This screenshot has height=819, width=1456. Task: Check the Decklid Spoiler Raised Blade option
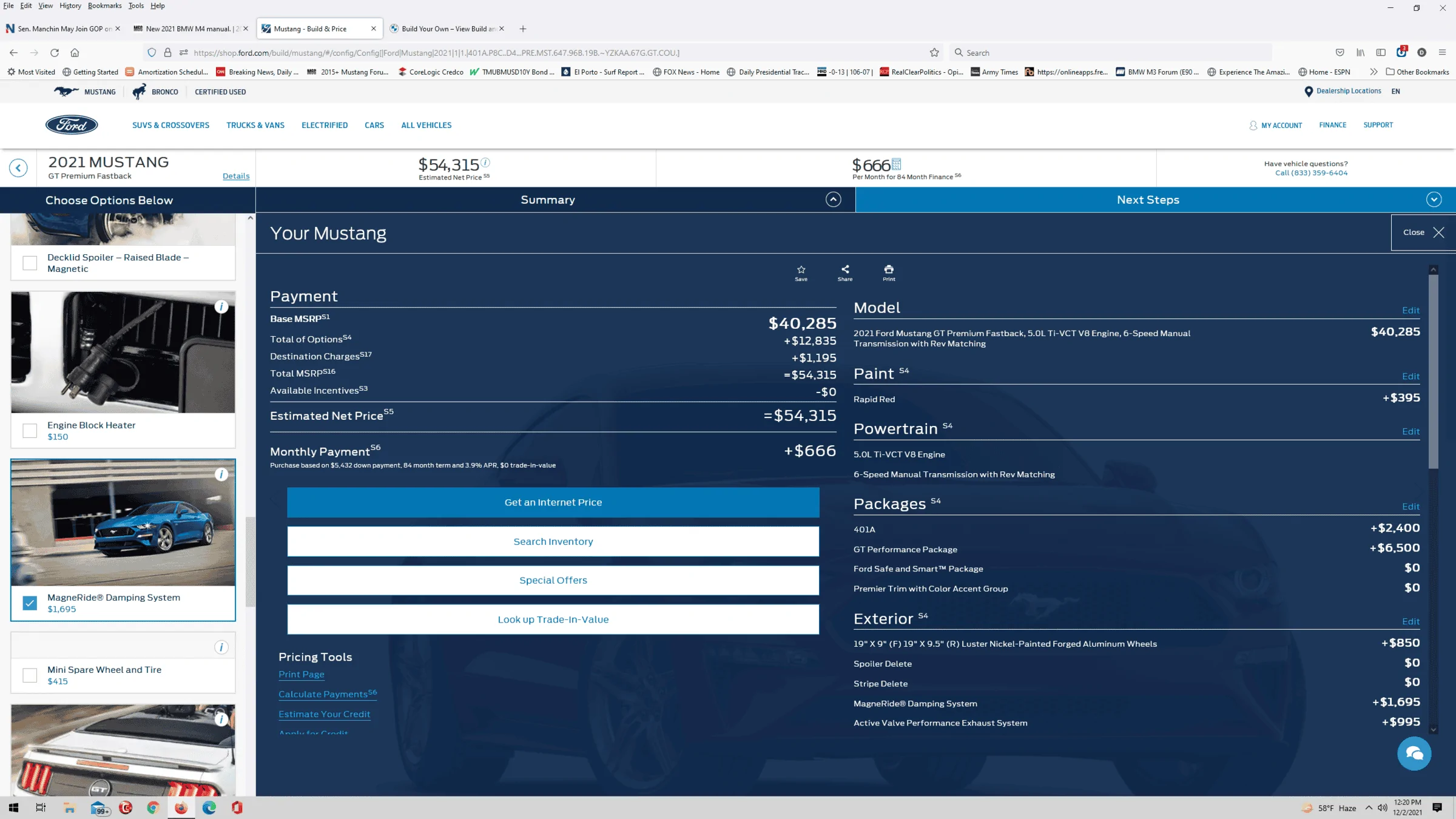pos(30,263)
